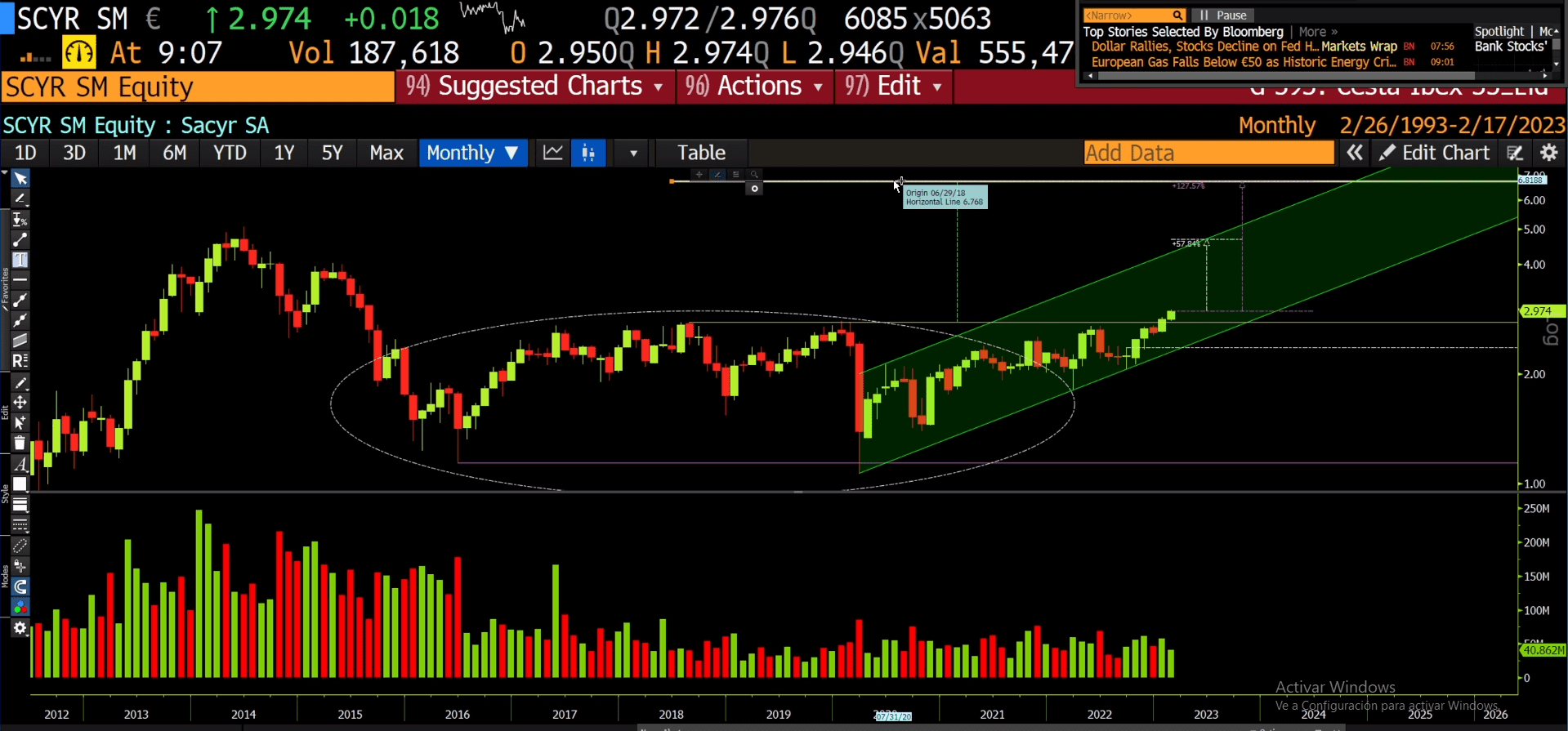The width and height of the screenshot is (1568, 731).
Task: Click the white fill color swatch
Action: [x=20, y=484]
